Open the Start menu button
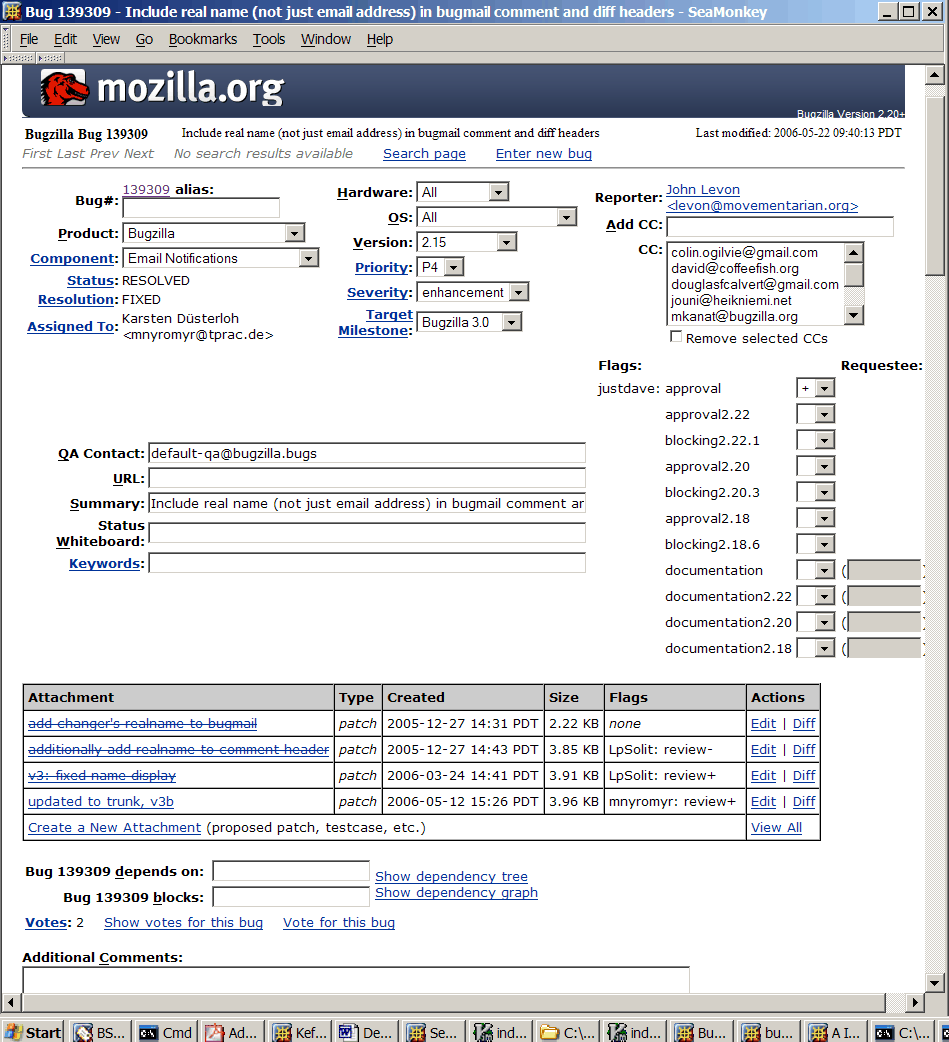Image resolution: width=949 pixels, height=1042 pixels. tap(33, 1032)
